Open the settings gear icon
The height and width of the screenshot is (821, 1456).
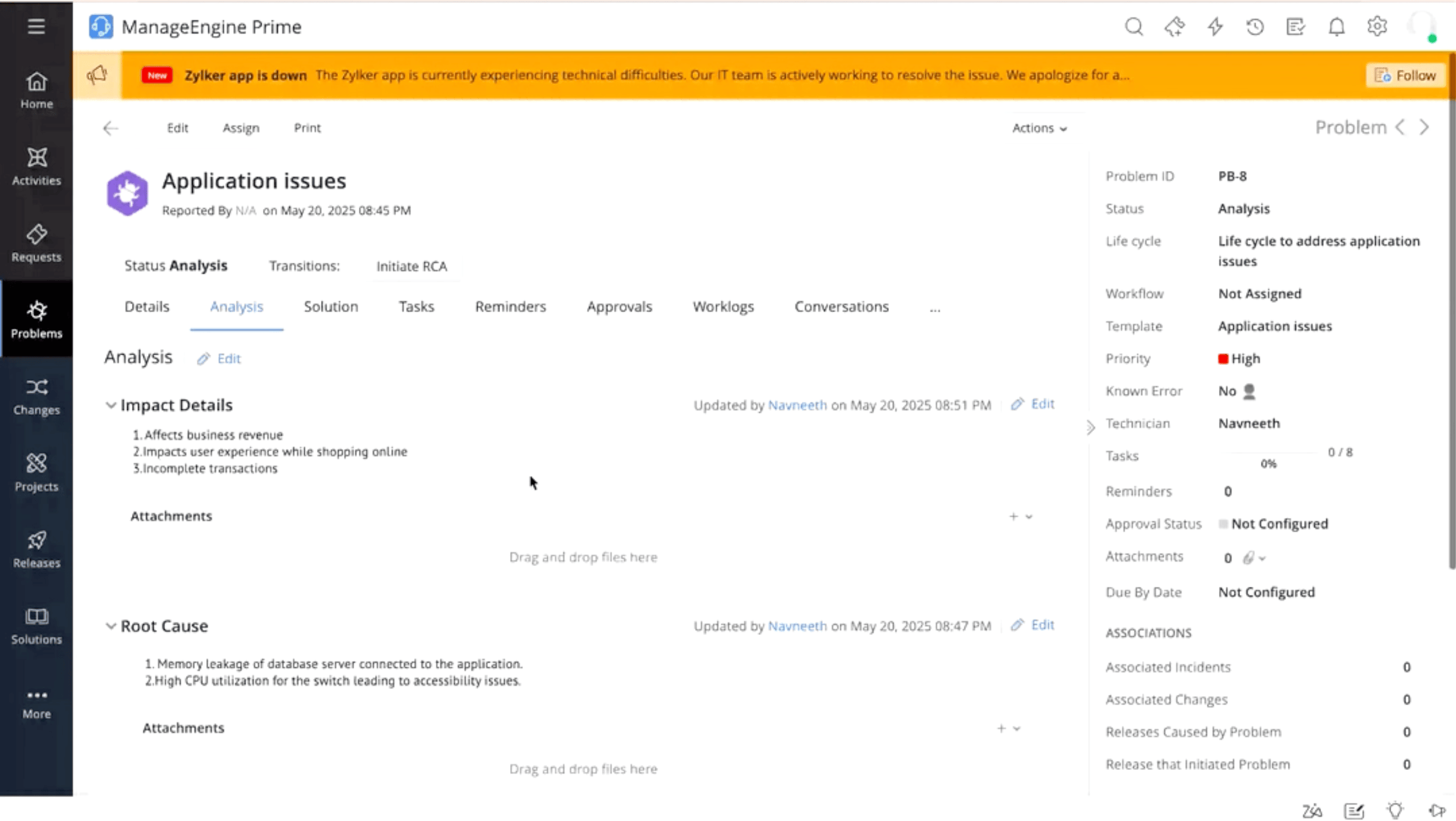pos(1377,27)
